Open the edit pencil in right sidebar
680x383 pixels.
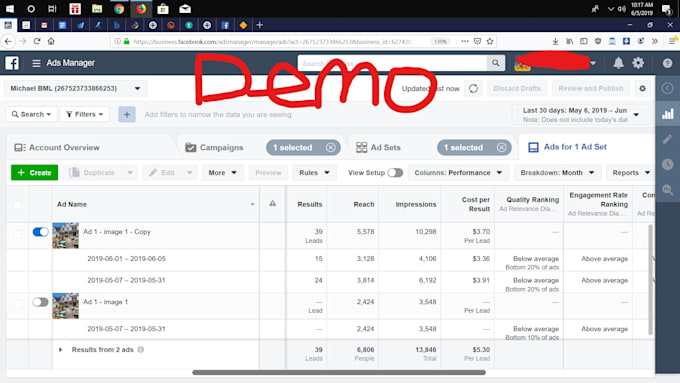pos(668,139)
